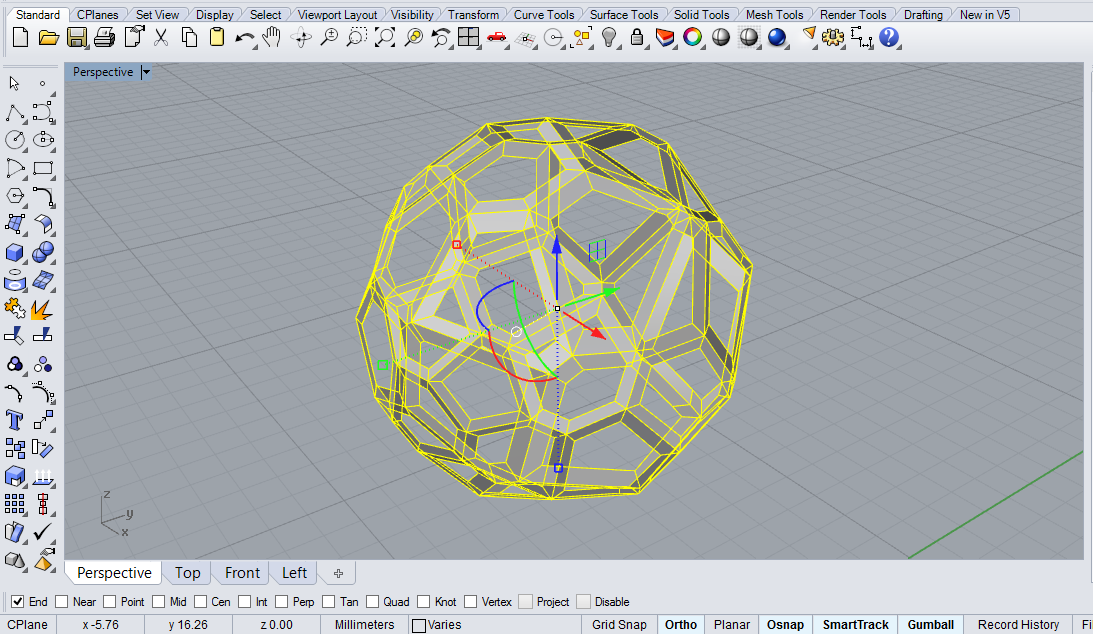
Task: Open the Solid Tools toolbar tab
Action: (701, 15)
